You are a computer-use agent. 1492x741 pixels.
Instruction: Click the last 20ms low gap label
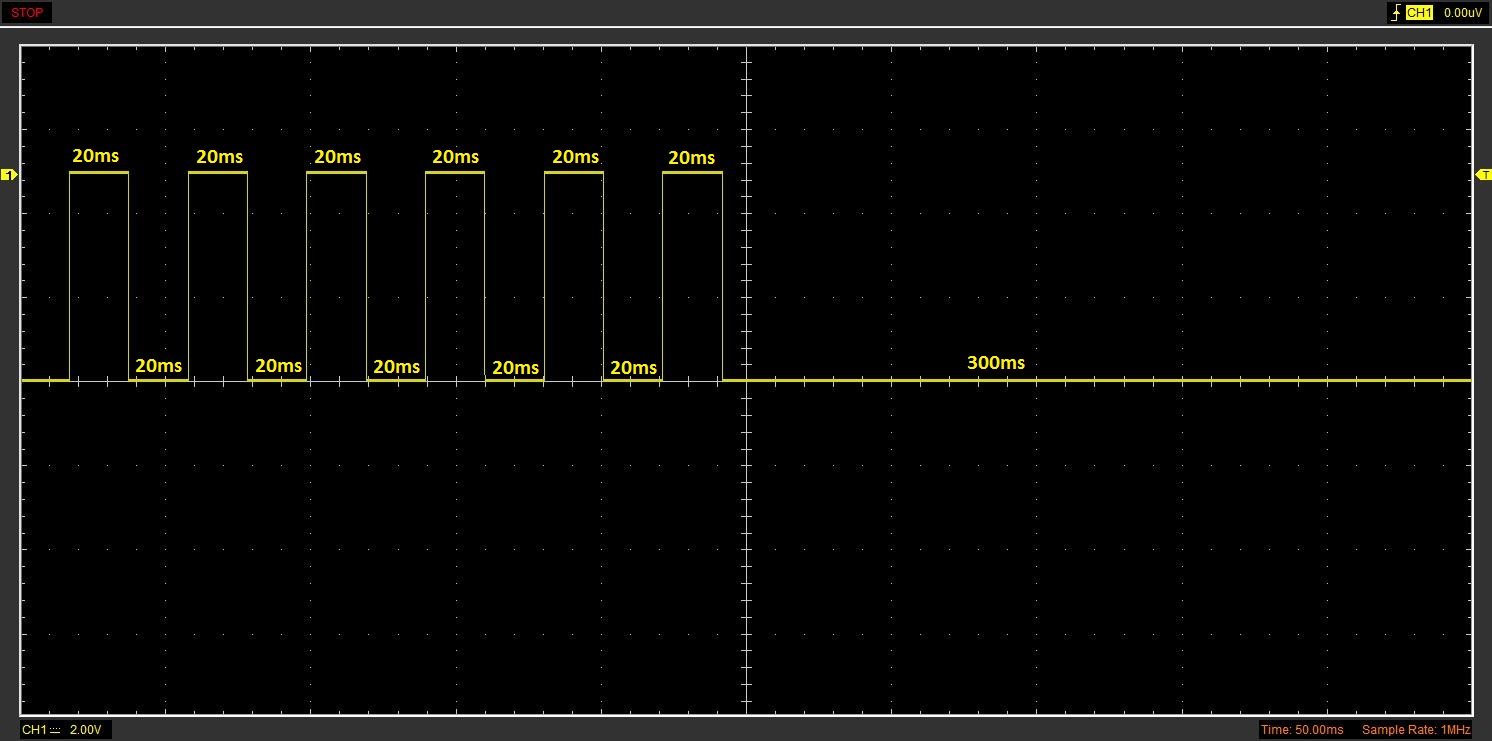[x=633, y=368]
